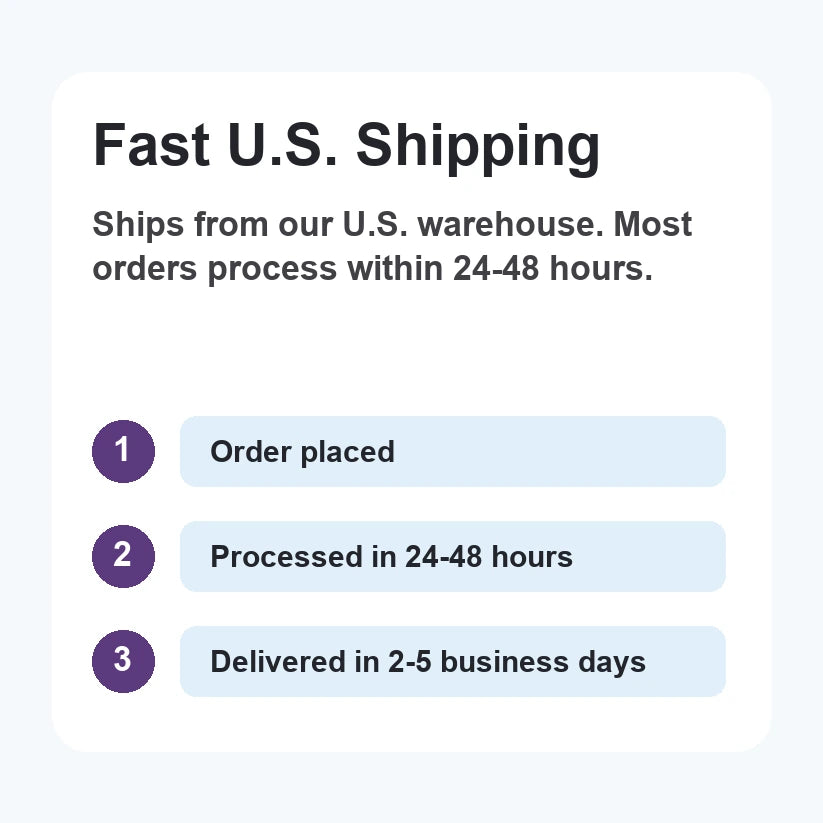The image size is (823, 823).
Task: Click the purple step 3 circle
Action: click(x=123, y=661)
